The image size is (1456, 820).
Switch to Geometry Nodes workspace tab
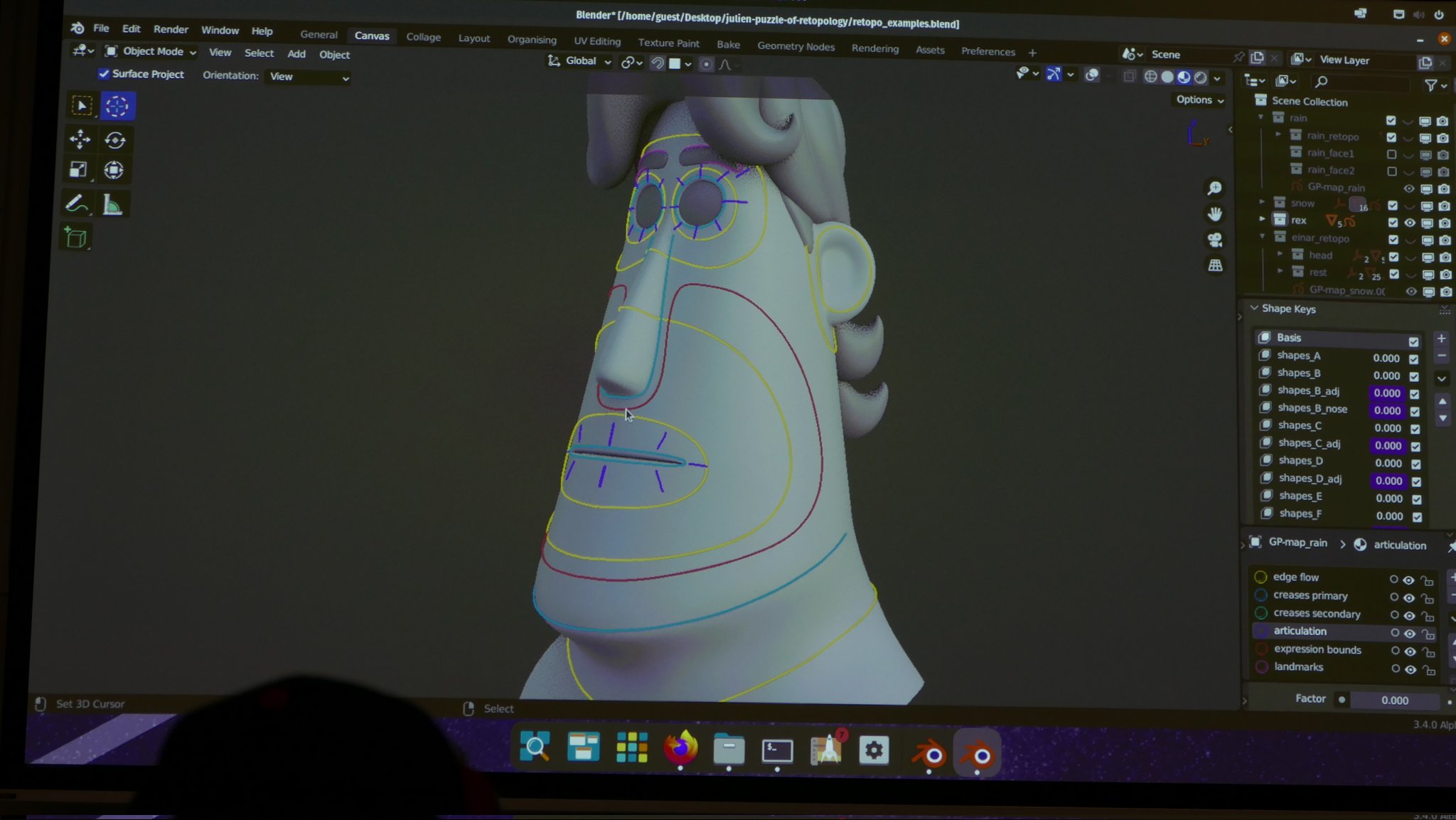[x=796, y=46]
